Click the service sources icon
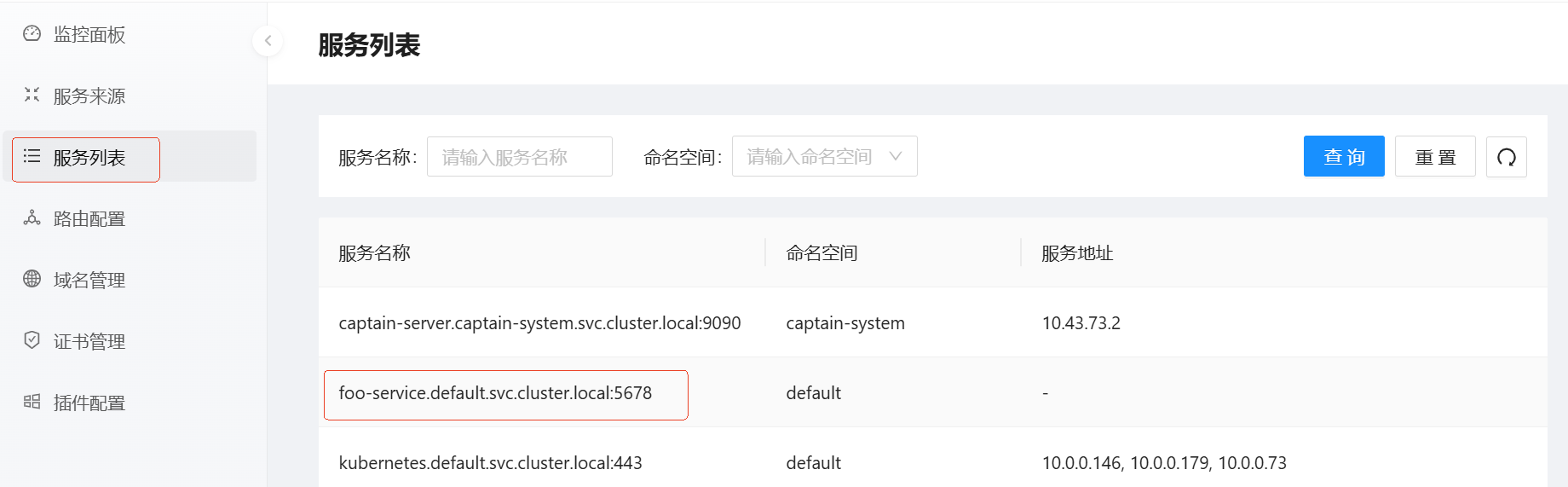The width and height of the screenshot is (1568, 487). click(x=32, y=95)
